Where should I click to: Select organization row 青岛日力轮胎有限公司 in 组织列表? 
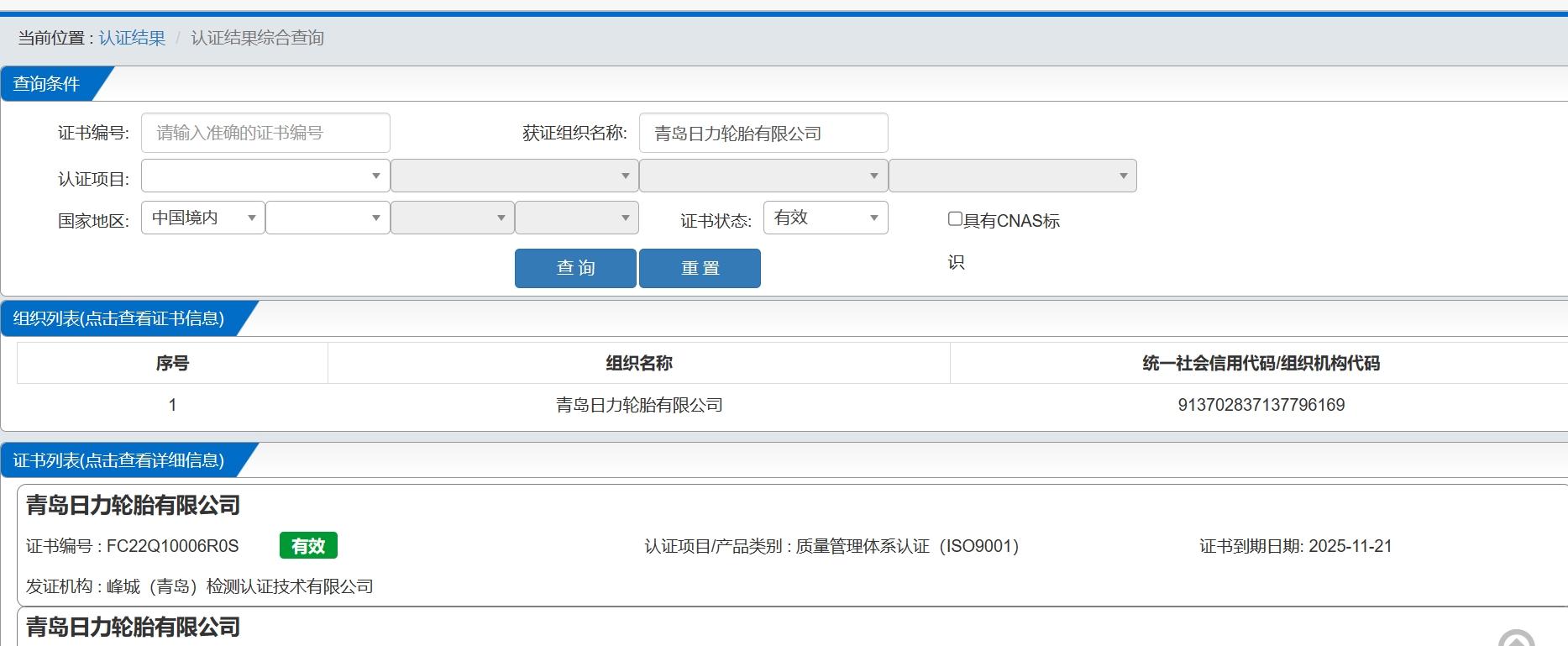click(x=639, y=405)
